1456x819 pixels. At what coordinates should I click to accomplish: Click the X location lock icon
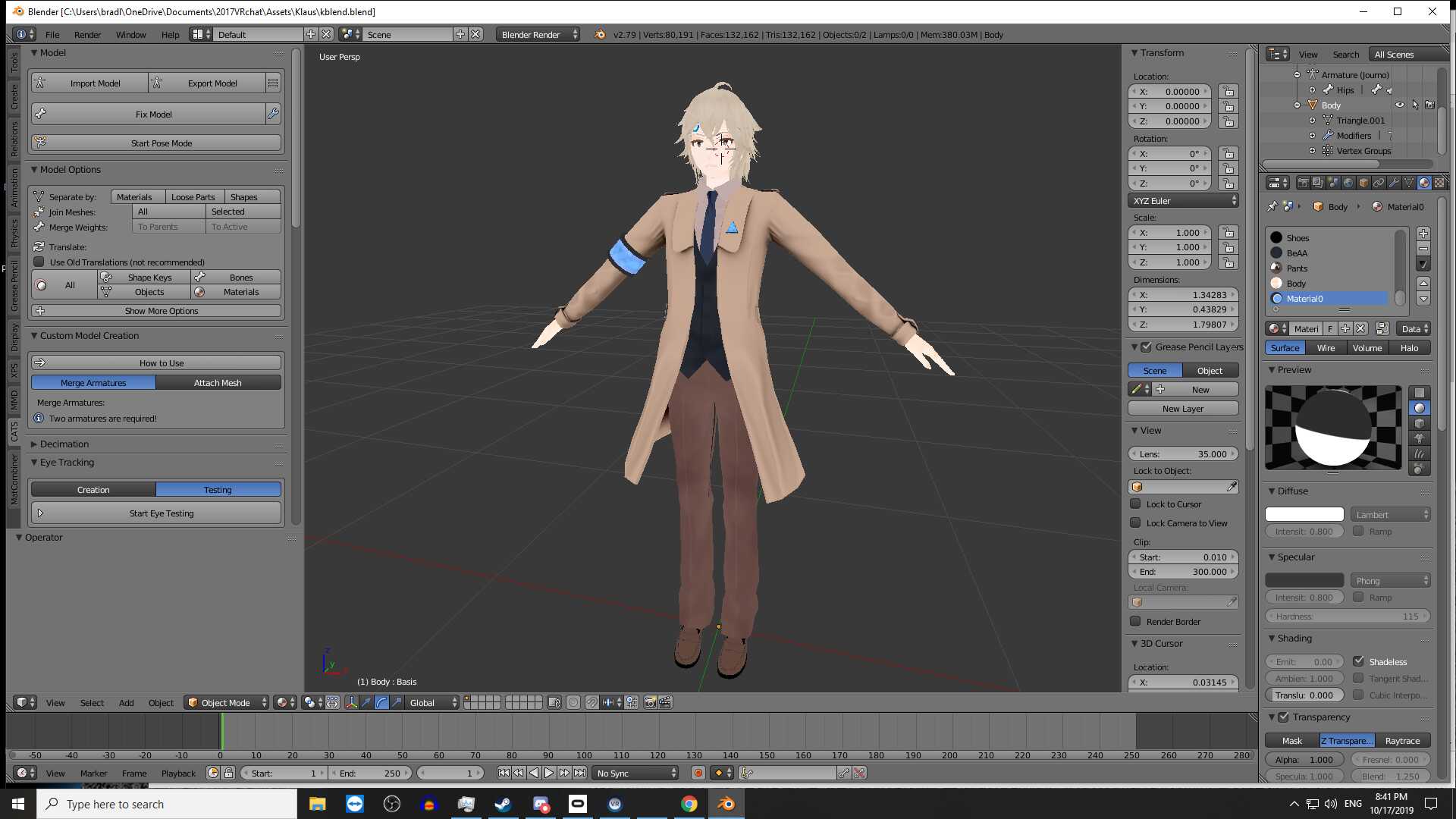(1228, 91)
